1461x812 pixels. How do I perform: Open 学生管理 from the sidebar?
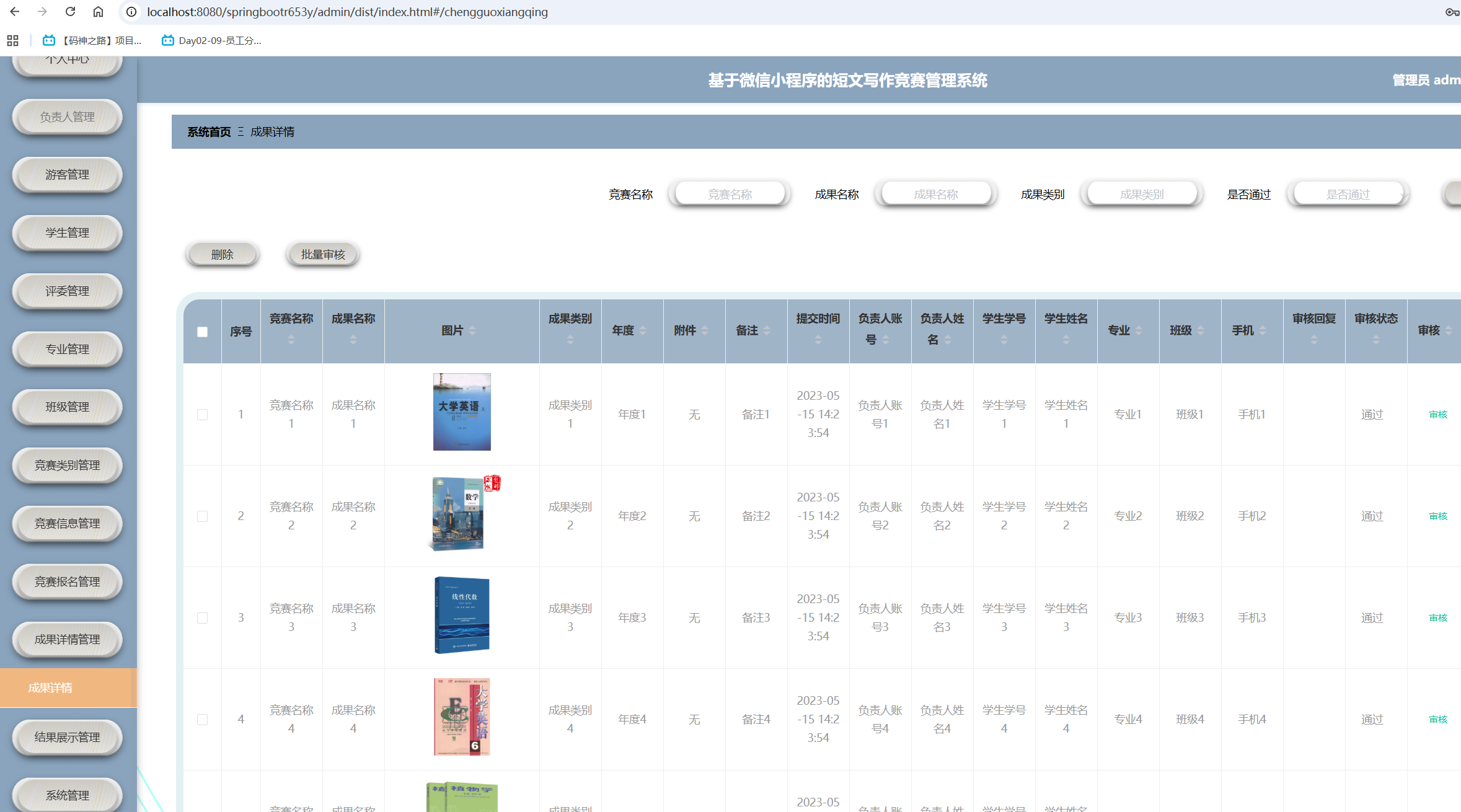[x=66, y=232]
